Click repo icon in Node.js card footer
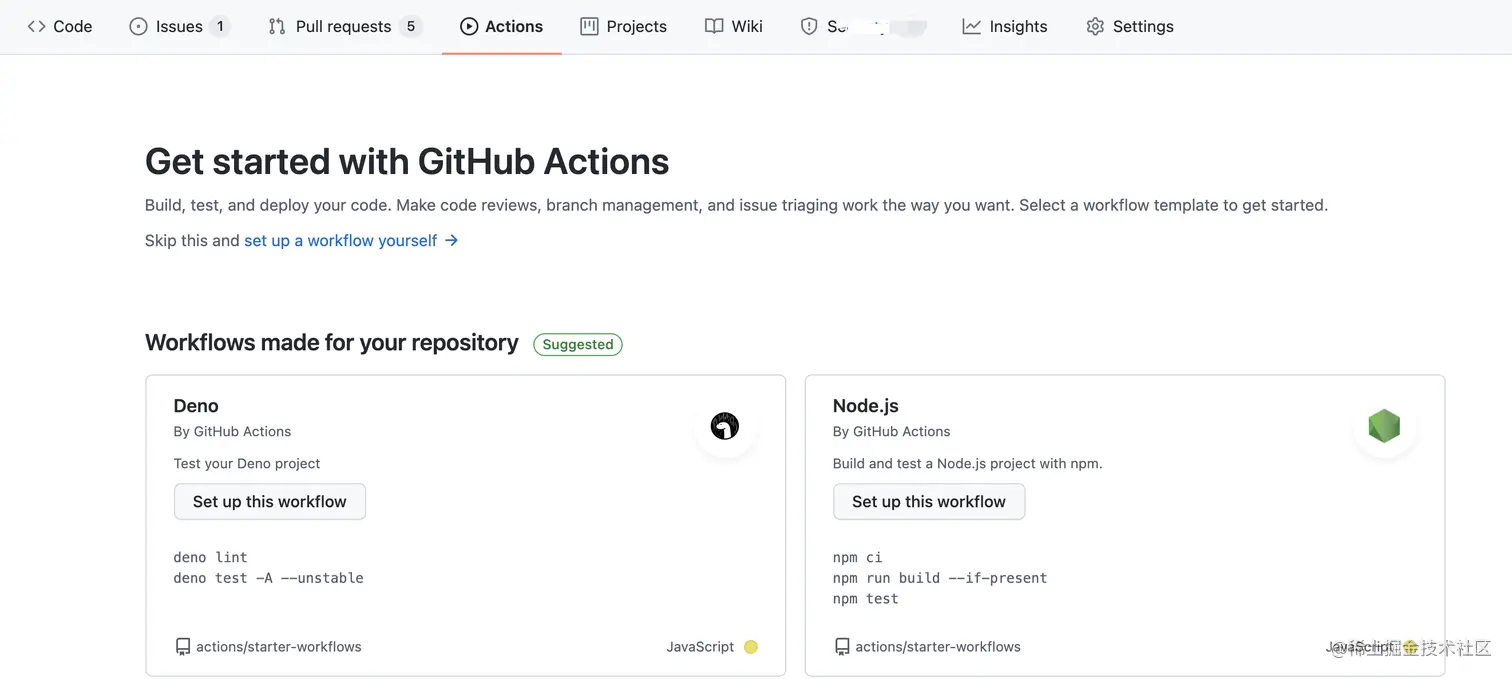The image size is (1512, 679). (842, 647)
